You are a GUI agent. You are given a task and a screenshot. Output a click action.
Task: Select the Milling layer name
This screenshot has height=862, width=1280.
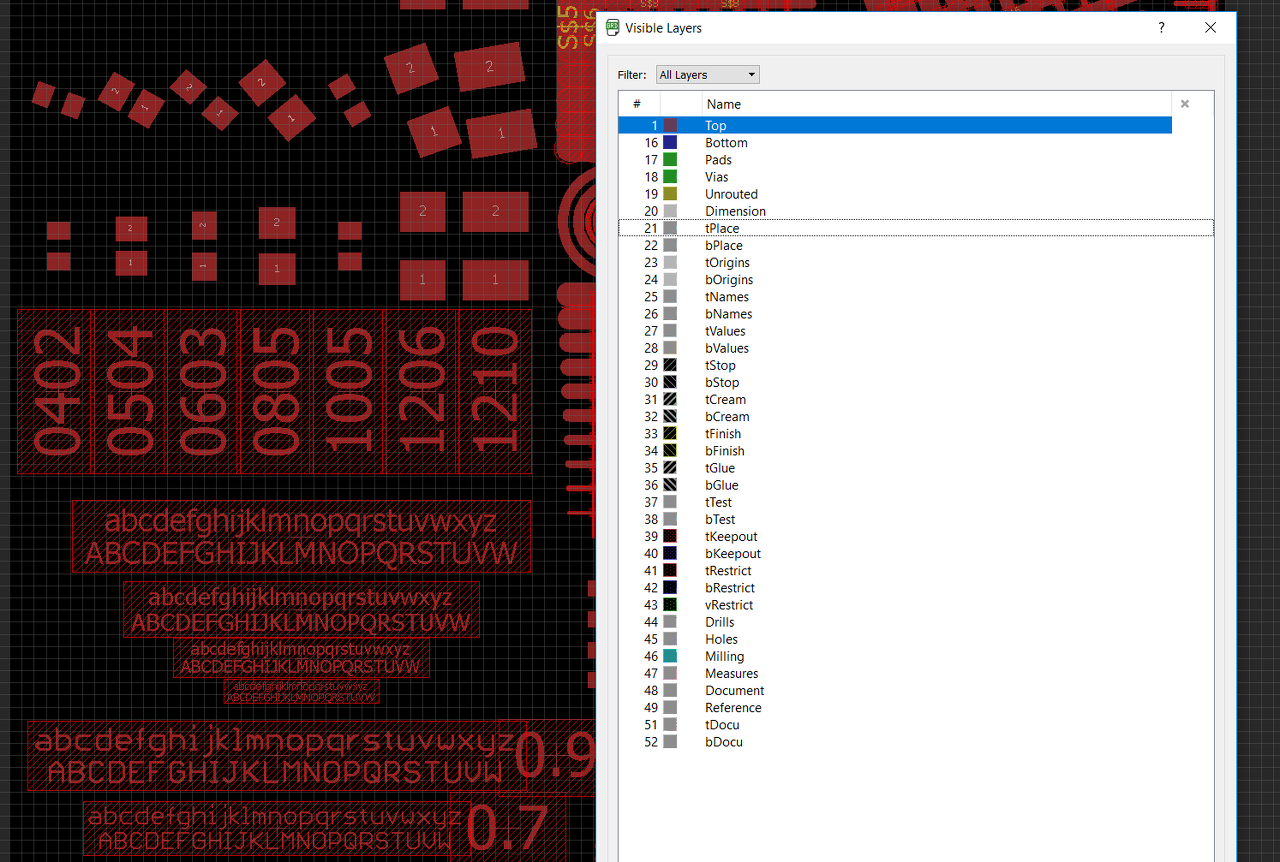724,656
